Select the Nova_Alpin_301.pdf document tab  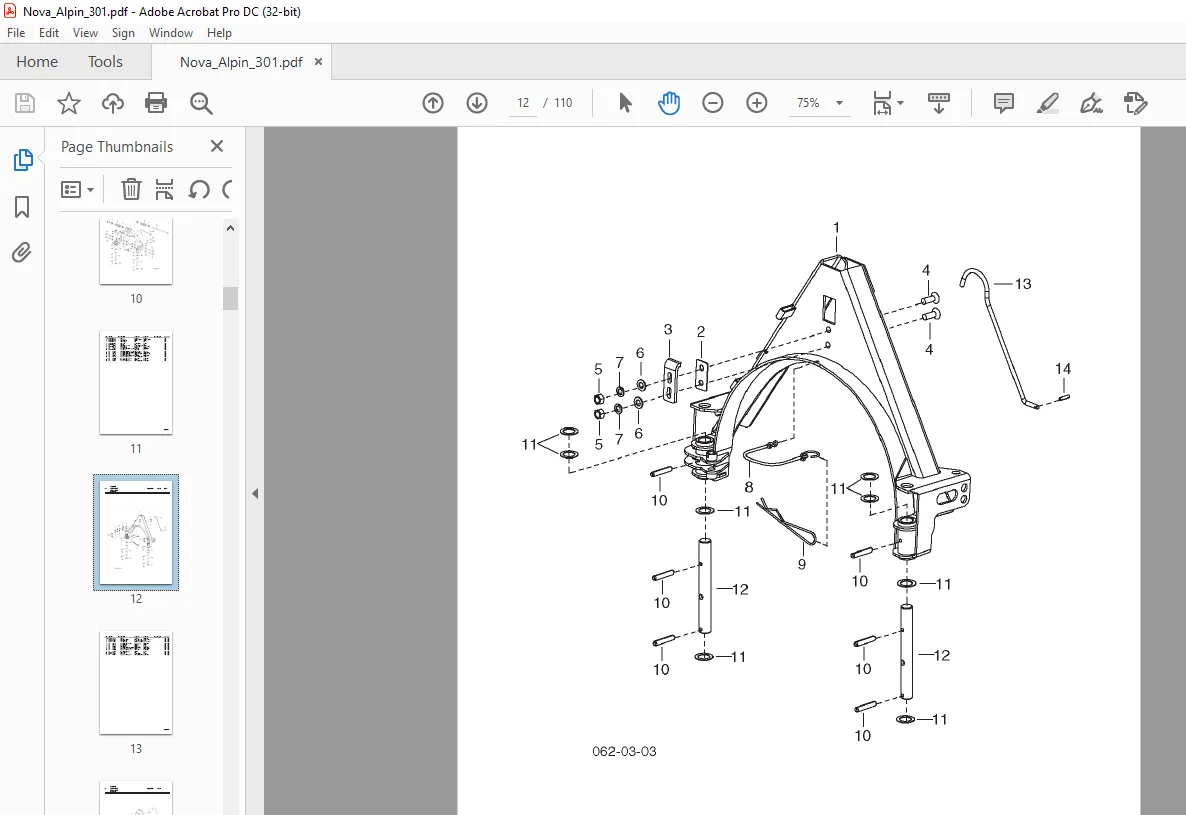pyautogui.click(x=241, y=62)
